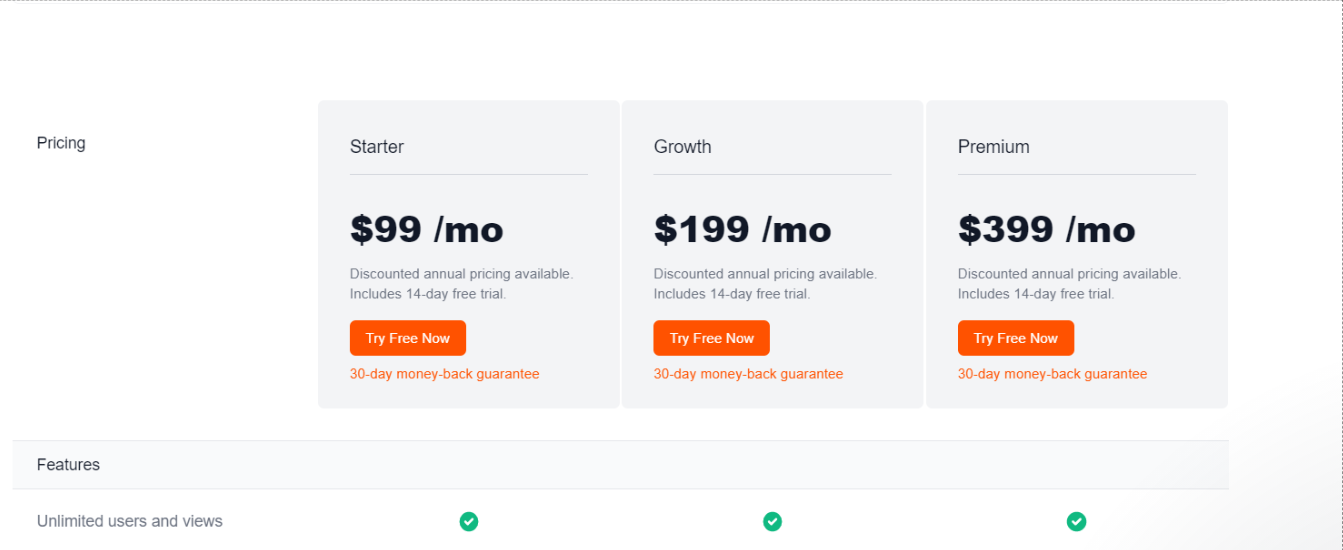This screenshot has height=550, width=1343.
Task: Choose the Premium plan heading
Action: 994,146
